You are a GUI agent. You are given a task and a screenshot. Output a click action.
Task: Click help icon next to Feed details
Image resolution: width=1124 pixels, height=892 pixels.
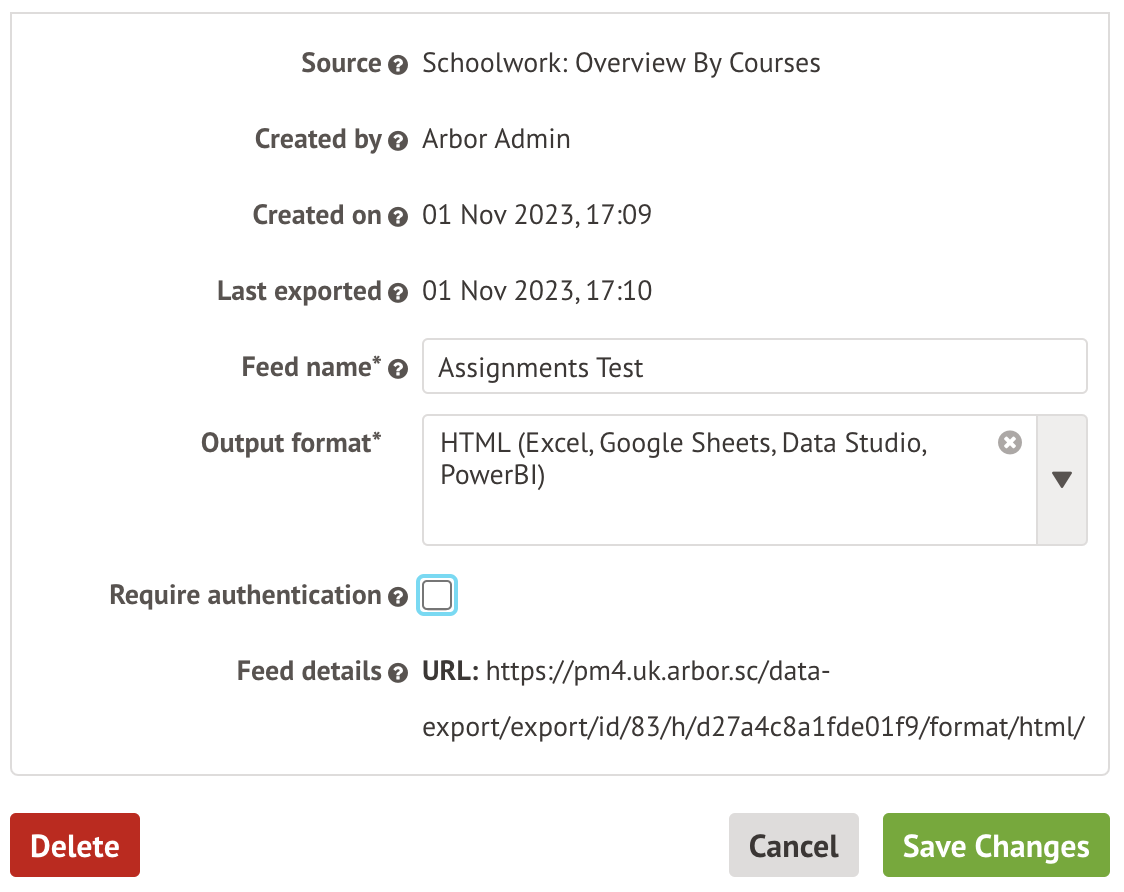(399, 672)
